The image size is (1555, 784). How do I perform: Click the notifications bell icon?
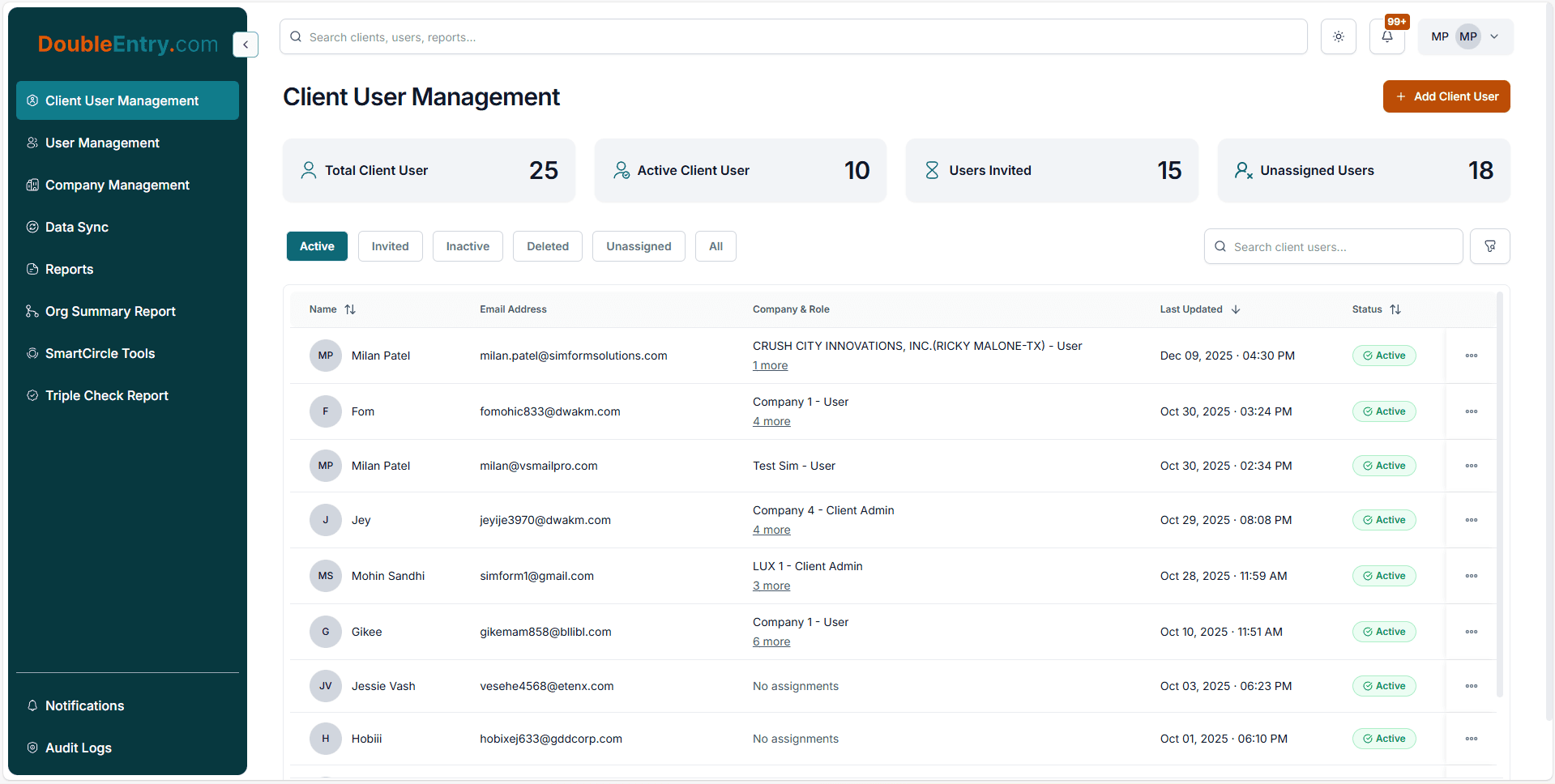tap(1386, 36)
